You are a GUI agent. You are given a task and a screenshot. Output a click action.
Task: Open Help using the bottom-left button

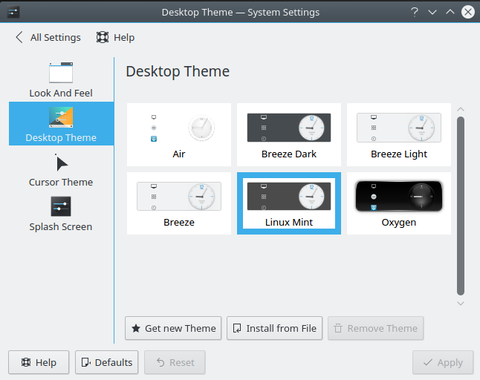[x=39, y=362]
